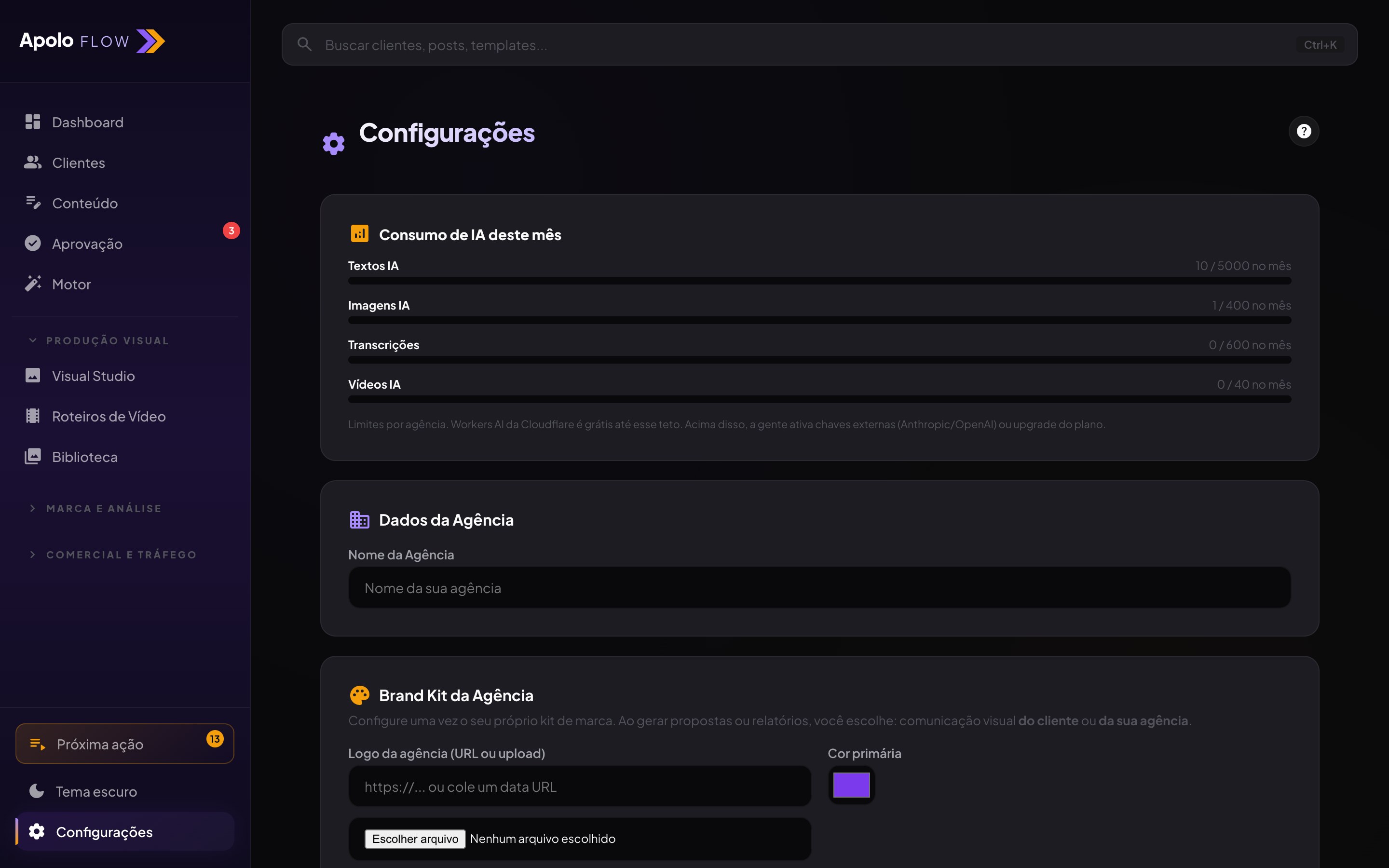
Task: Open the Apolo Flow home logo
Action: coord(91,41)
